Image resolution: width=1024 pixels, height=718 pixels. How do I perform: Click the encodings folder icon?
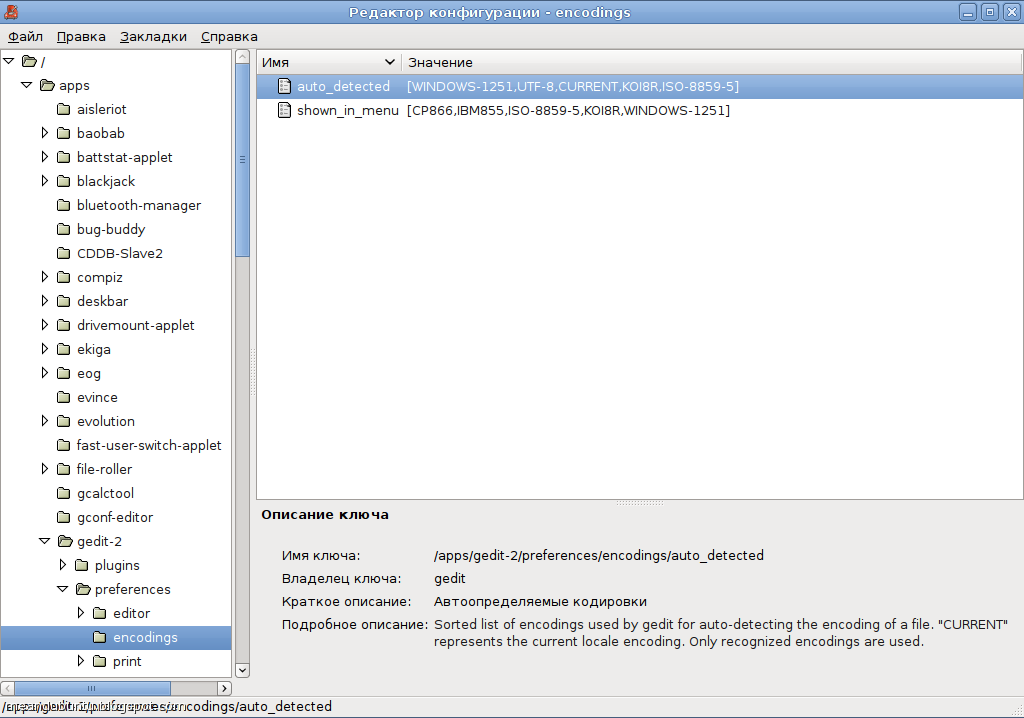(x=99, y=637)
